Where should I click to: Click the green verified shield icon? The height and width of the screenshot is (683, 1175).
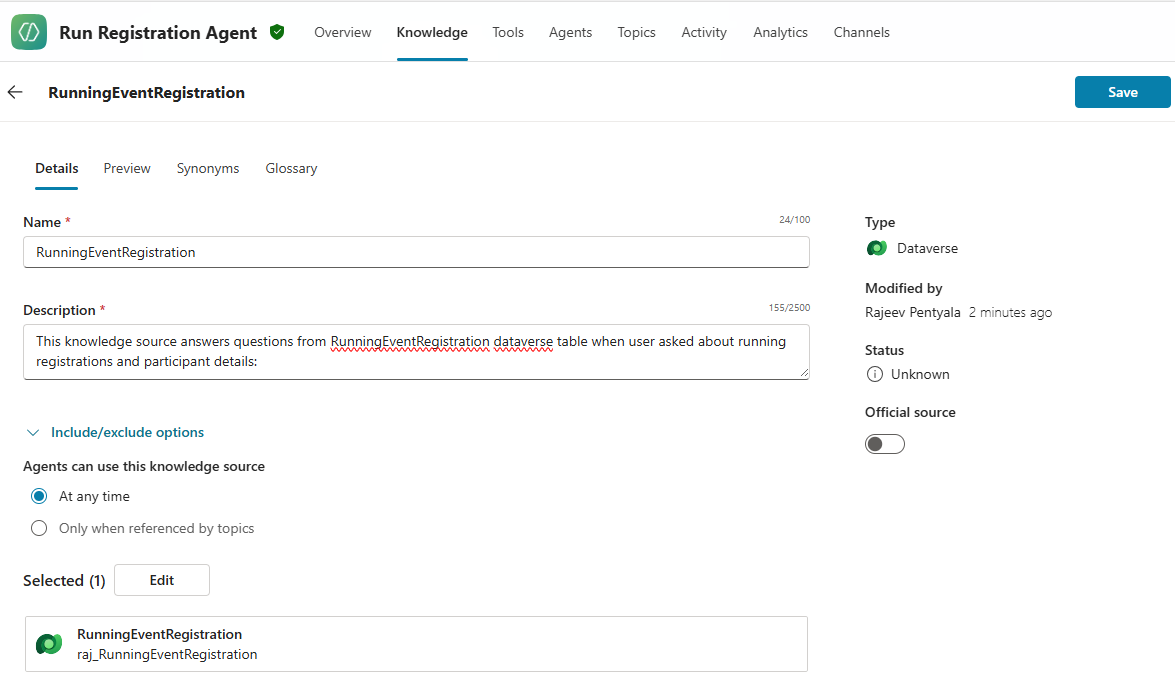pos(277,32)
